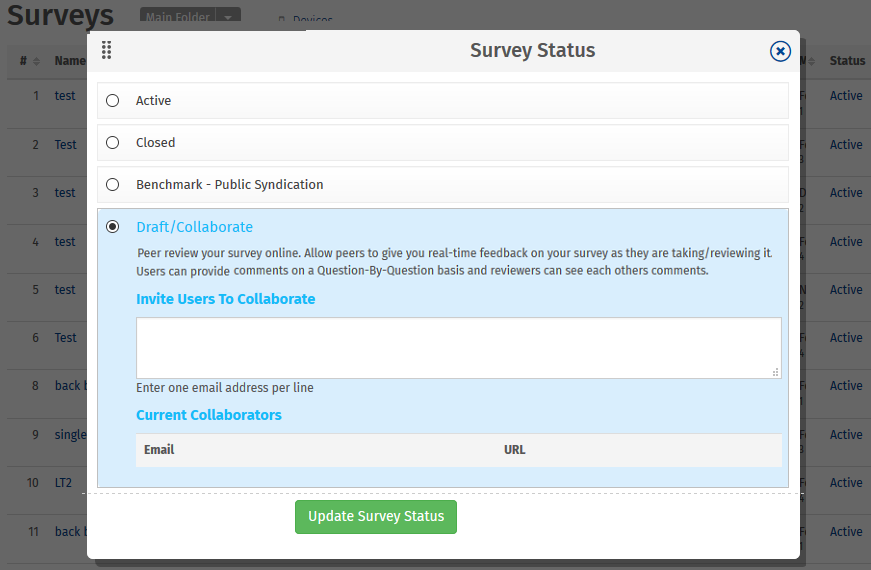The image size is (871, 570).
Task: Click the Survey Status dialog title
Action: pyautogui.click(x=532, y=51)
